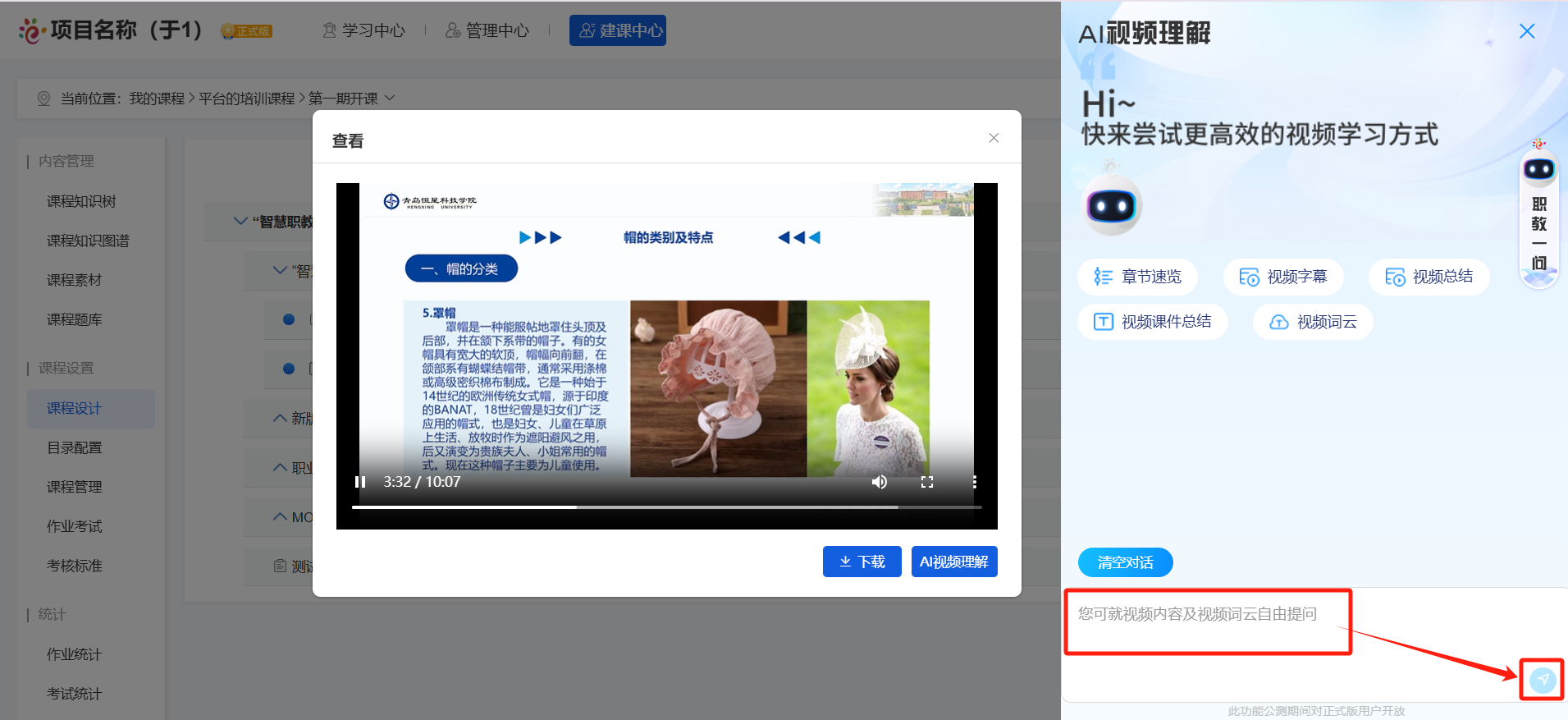This screenshot has height=720, width=1568.
Task: Open 视频字幕 subtitles feature
Action: [1283, 277]
